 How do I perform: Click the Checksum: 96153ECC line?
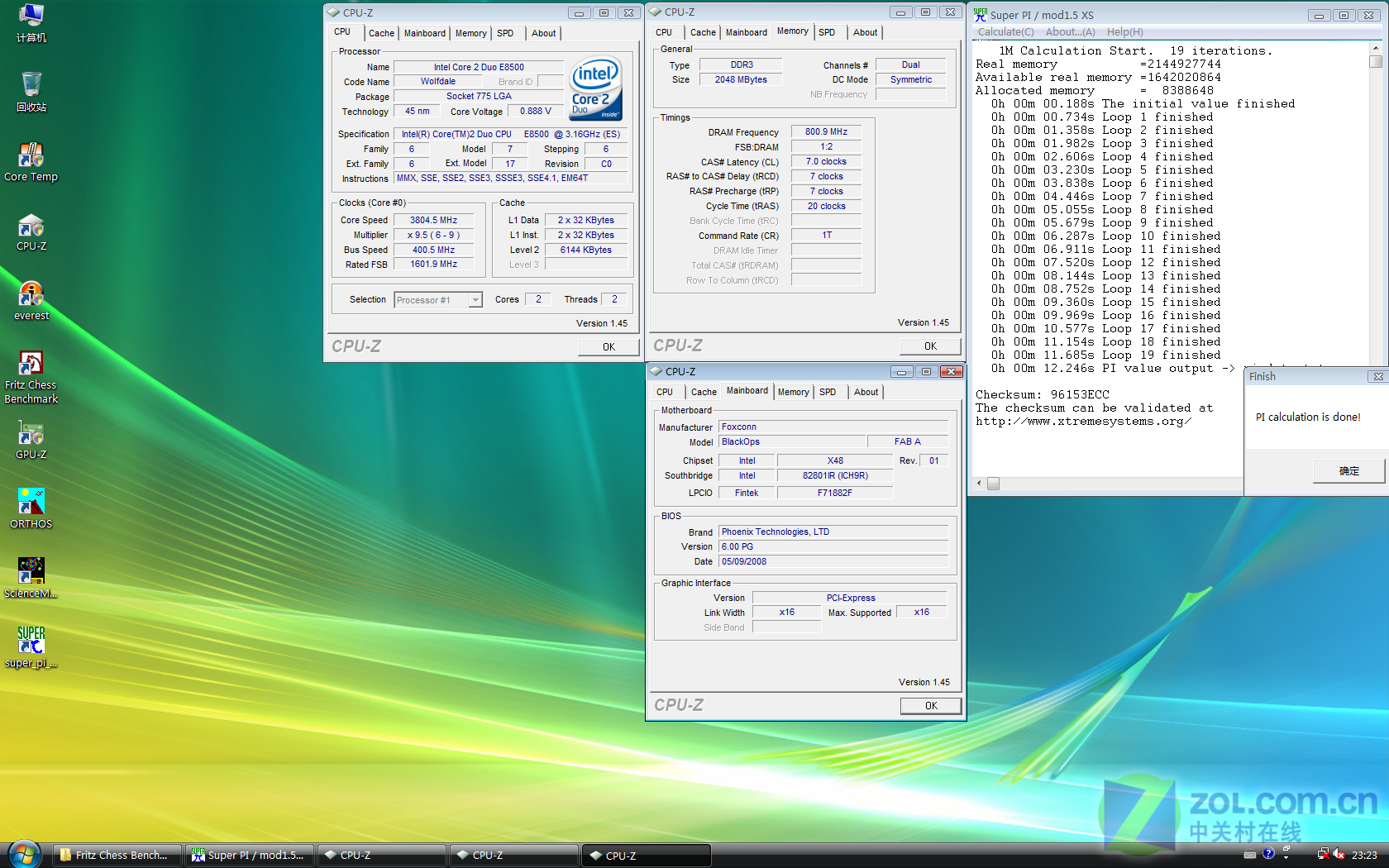[x=1043, y=394]
